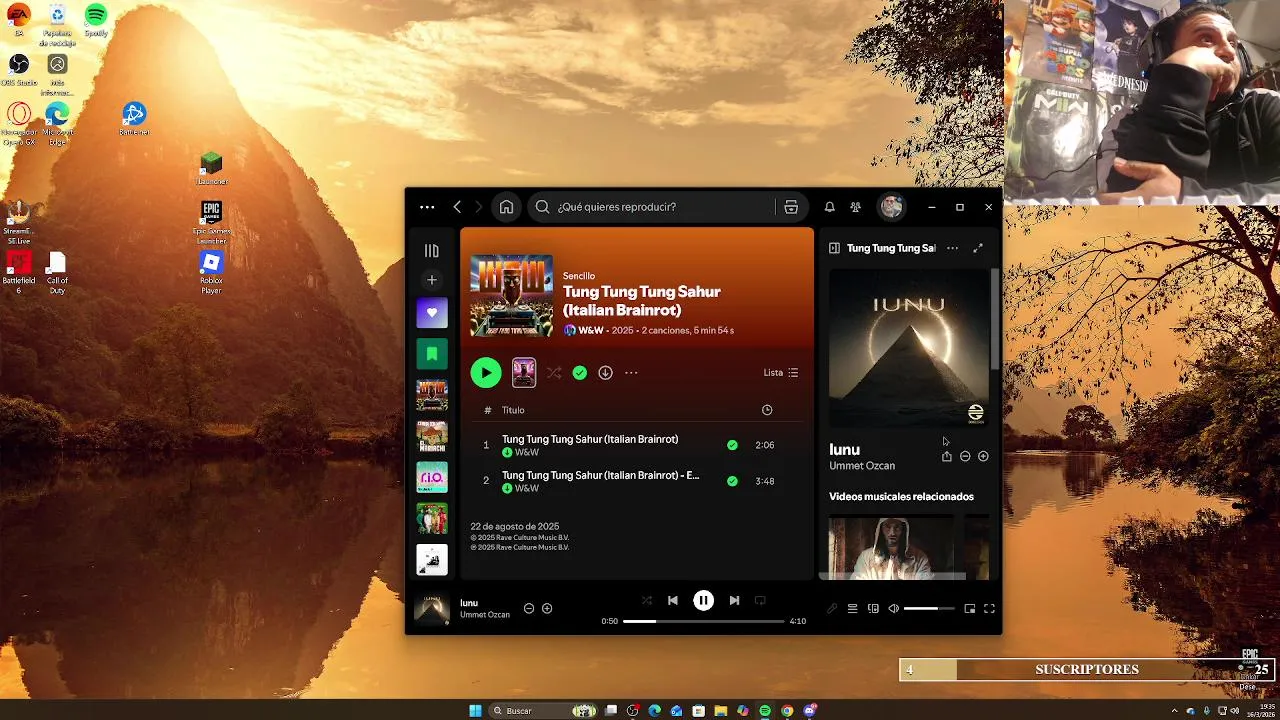Toggle the saved-to-library green checkmark for album

tap(580, 373)
